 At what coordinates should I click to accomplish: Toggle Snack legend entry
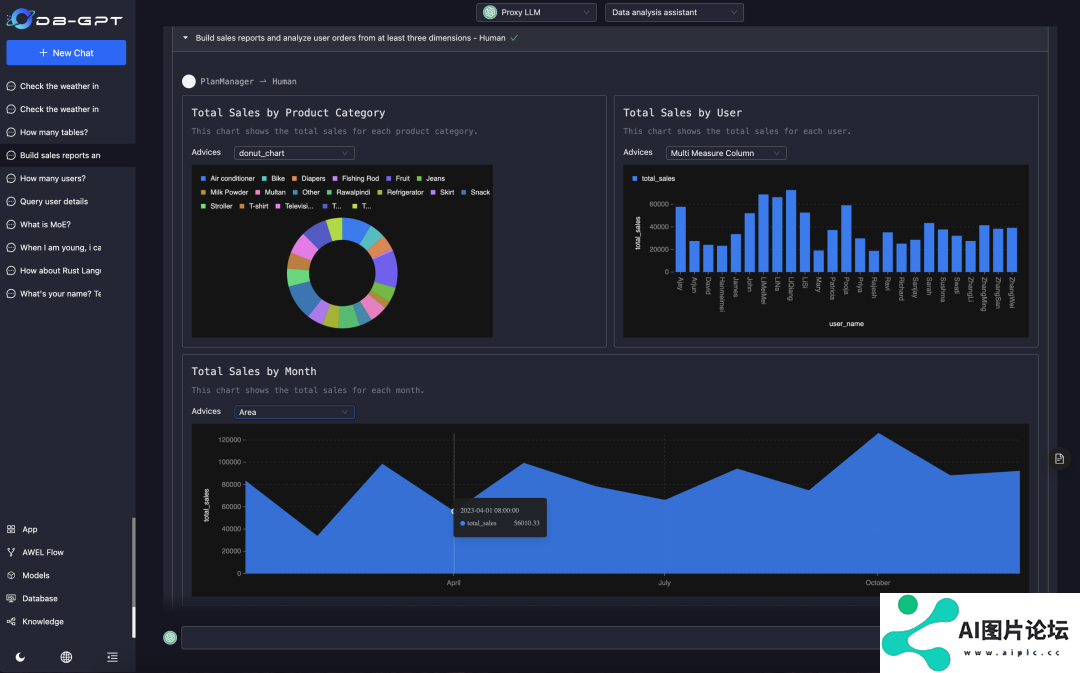tap(475, 192)
